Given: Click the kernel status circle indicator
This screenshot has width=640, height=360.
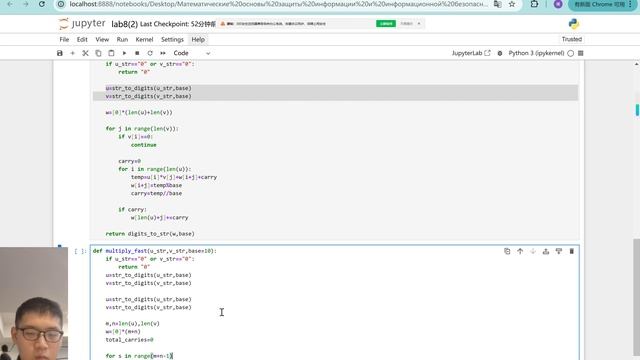Looking at the screenshot, I should (x=571, y=53).
